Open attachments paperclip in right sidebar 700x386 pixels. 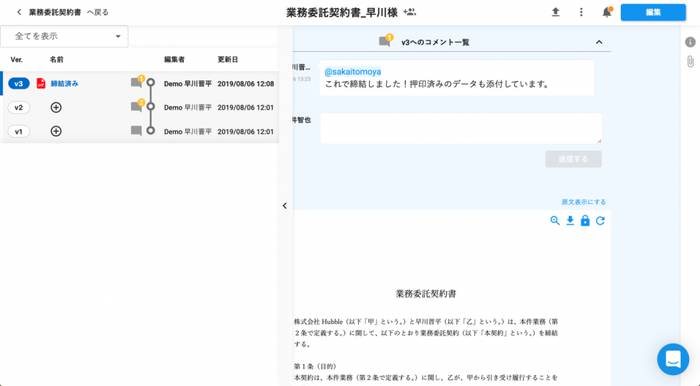[x=690, y=61]
